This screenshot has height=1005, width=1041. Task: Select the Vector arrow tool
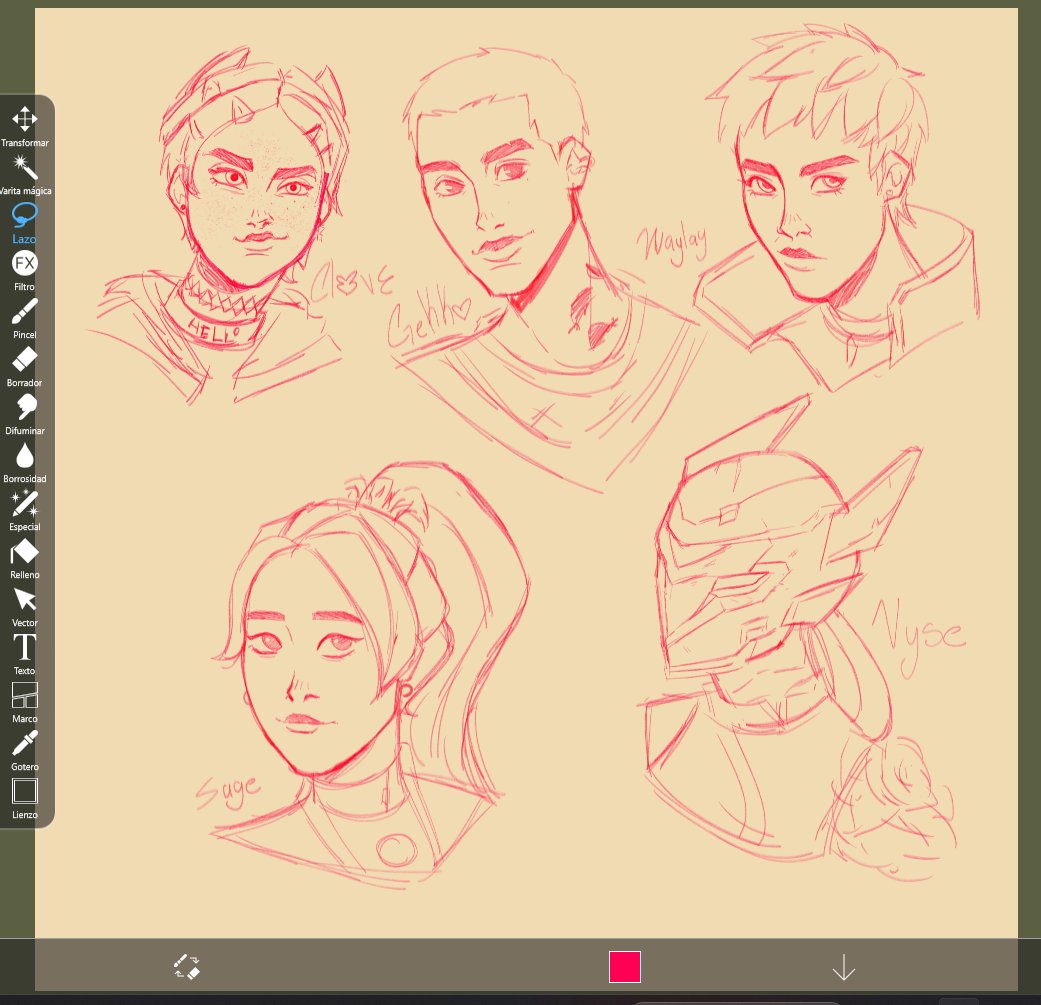[25, 606]
